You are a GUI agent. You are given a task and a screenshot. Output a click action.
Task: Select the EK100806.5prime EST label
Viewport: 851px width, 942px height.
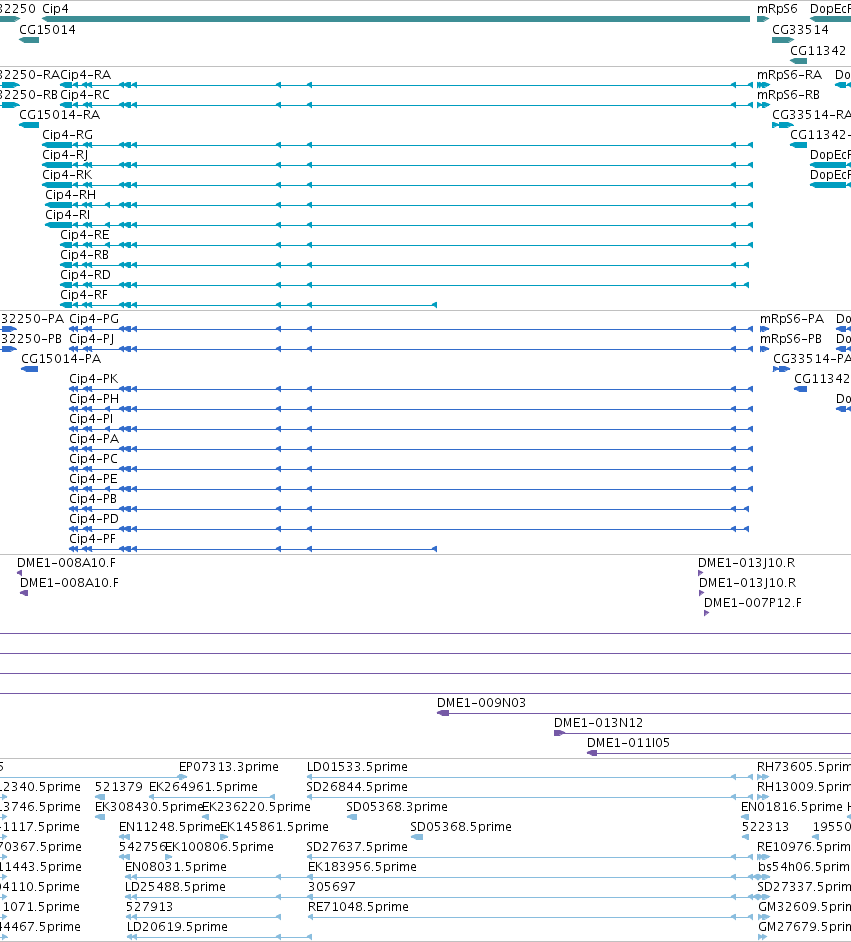point(219,847)
